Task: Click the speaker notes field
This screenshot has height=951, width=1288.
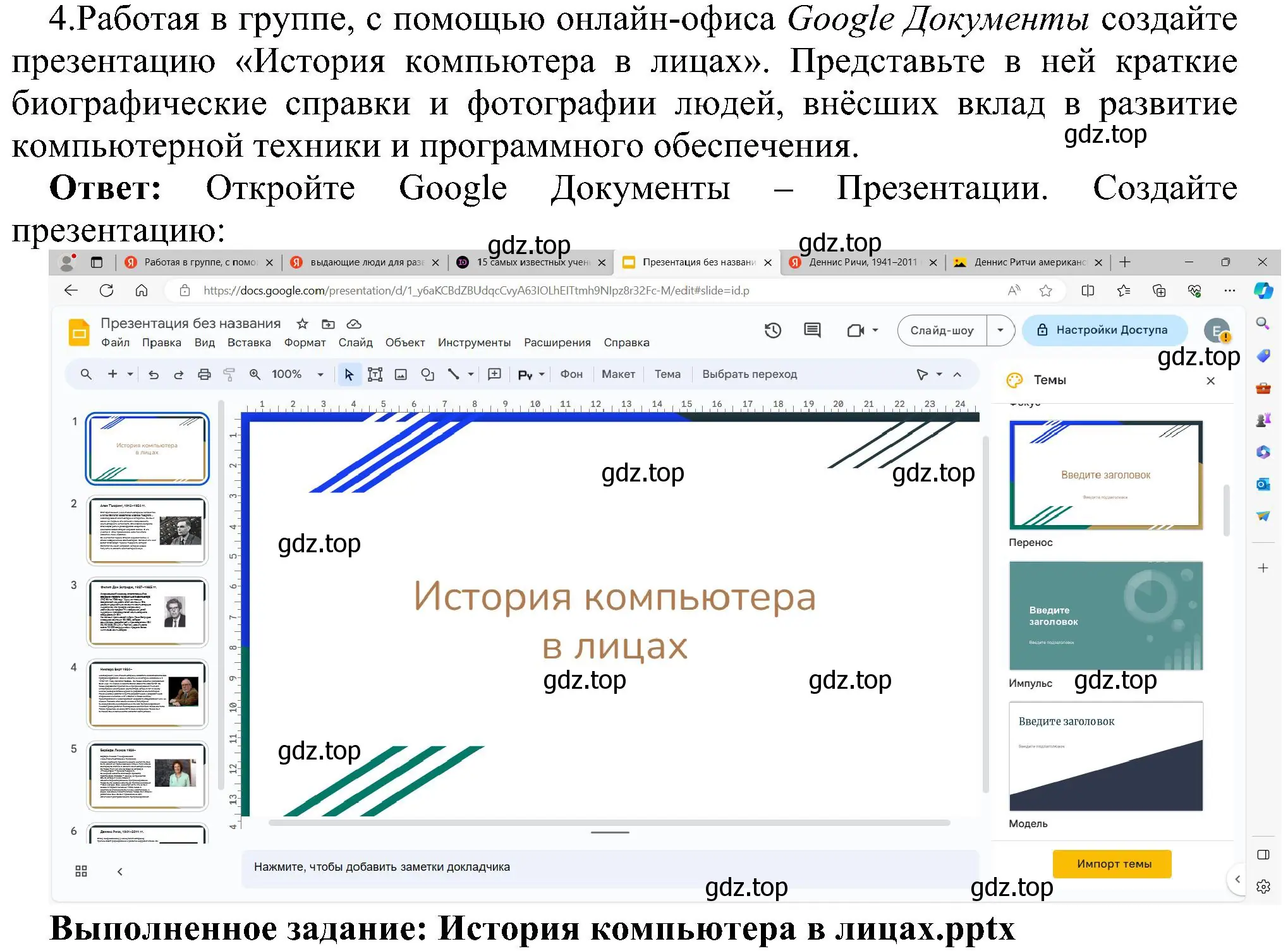Action: click(610, 868)
